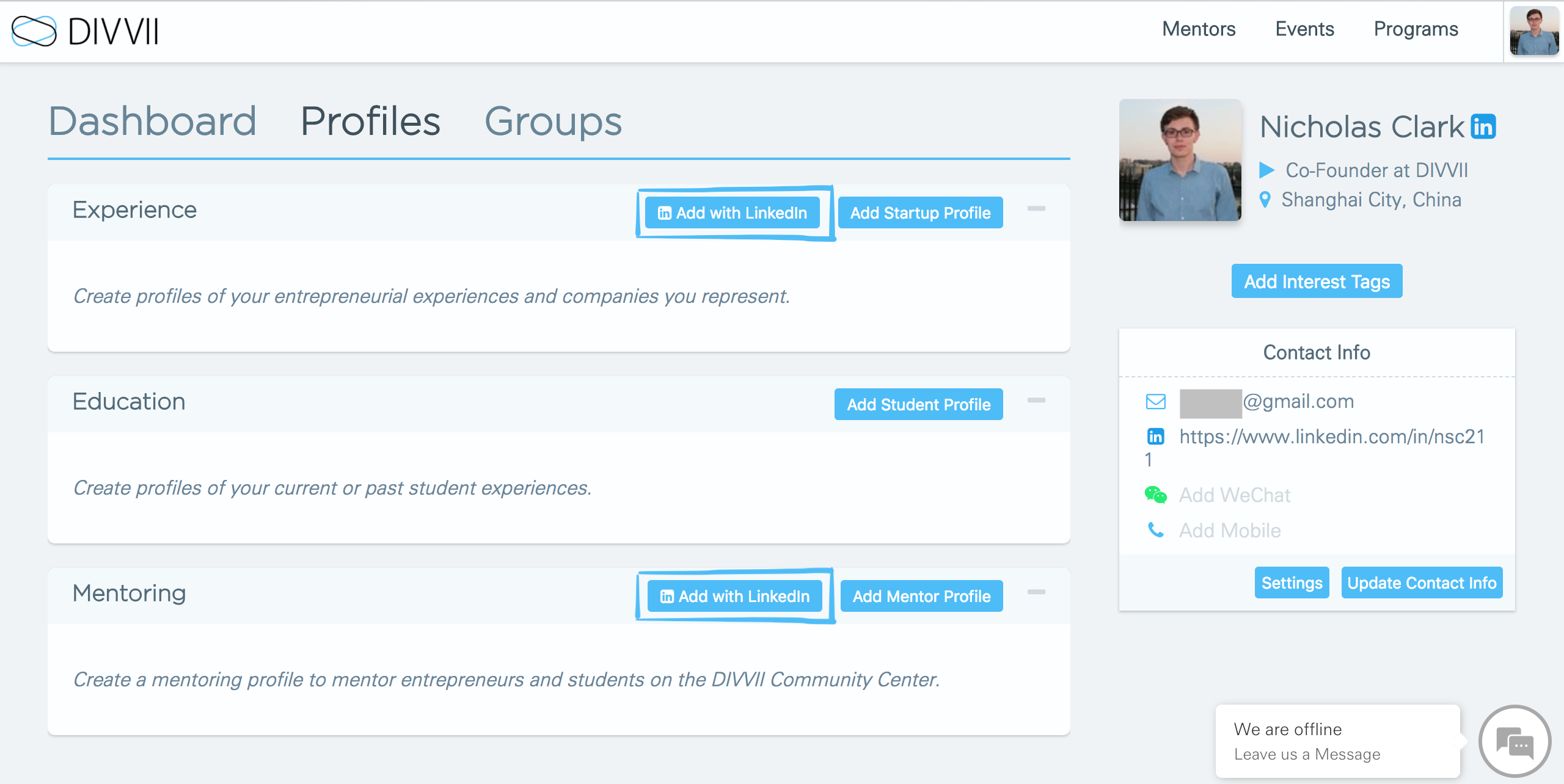Collapse the Experience section
The height and width of the screenshot is (784, 1564).
tap(1036, 209)
